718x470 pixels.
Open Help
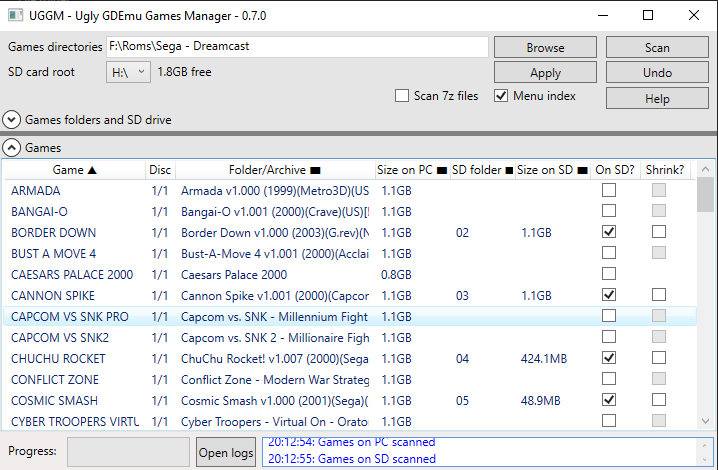[657, 98]
